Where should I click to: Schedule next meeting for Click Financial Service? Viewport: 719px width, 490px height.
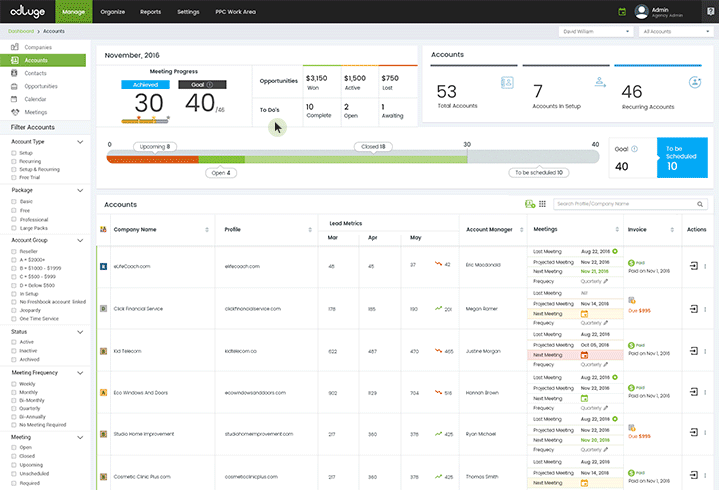[x=584, y=314]
